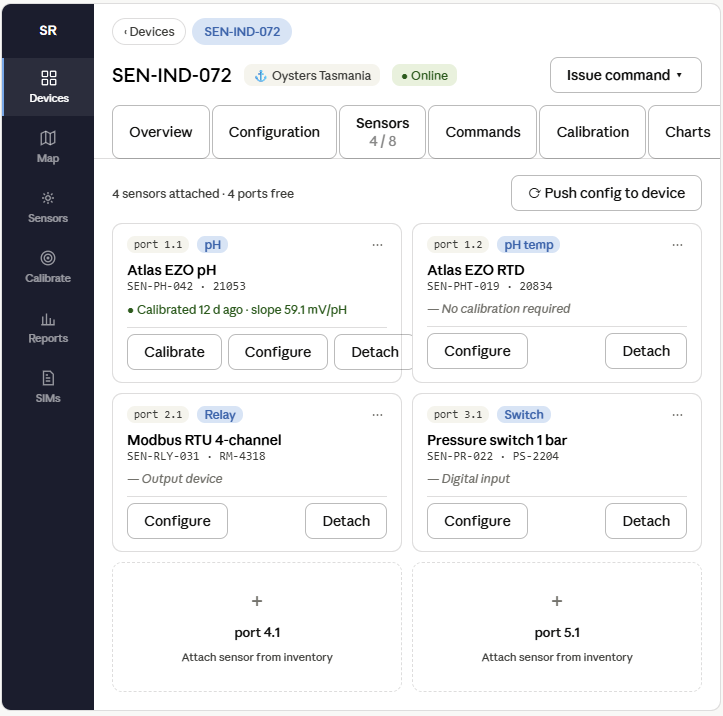Click the 'Atlas EZO RTD' sensor name
This screenshot has width=723, height=716.
coord(476,270)
